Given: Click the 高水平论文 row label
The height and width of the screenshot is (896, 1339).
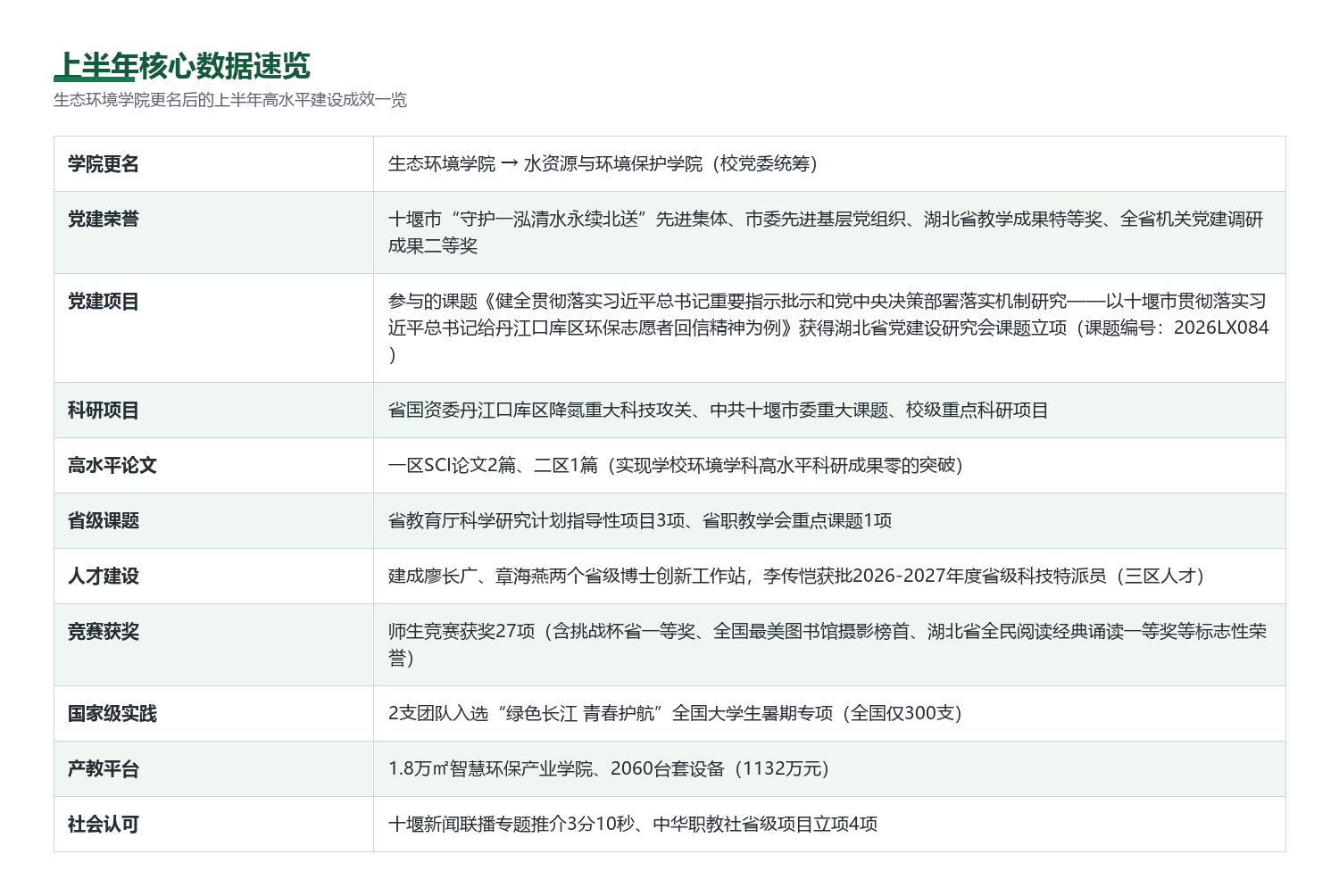Looking at the screenshot, I should [112, 466].
